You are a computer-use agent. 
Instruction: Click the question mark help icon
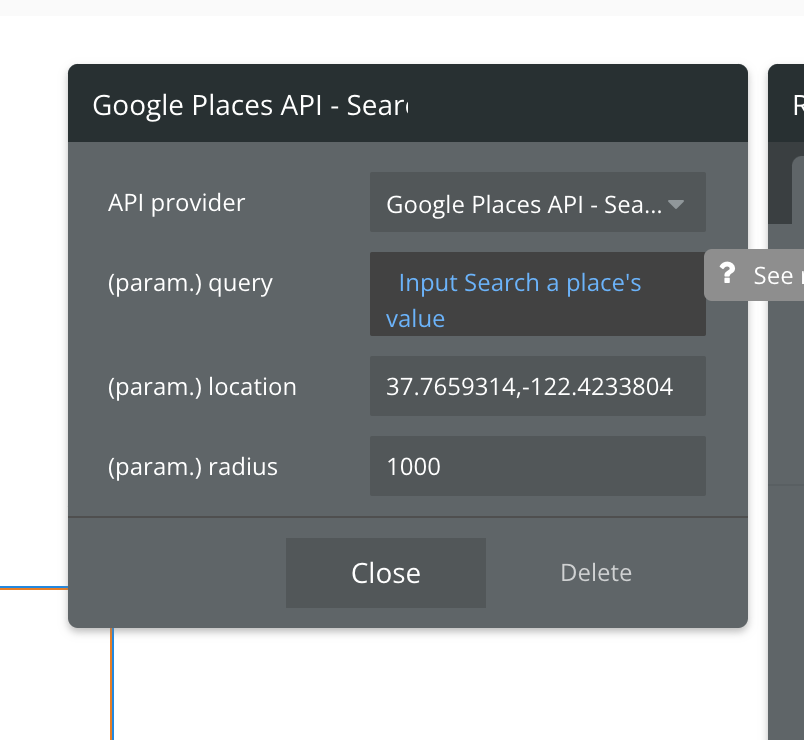(x=728, y=273)
